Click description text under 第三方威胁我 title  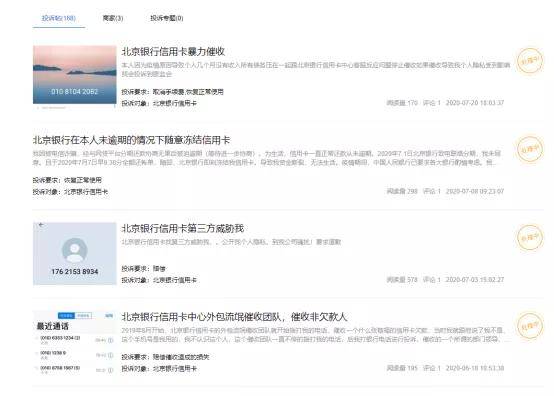[231, 242]
